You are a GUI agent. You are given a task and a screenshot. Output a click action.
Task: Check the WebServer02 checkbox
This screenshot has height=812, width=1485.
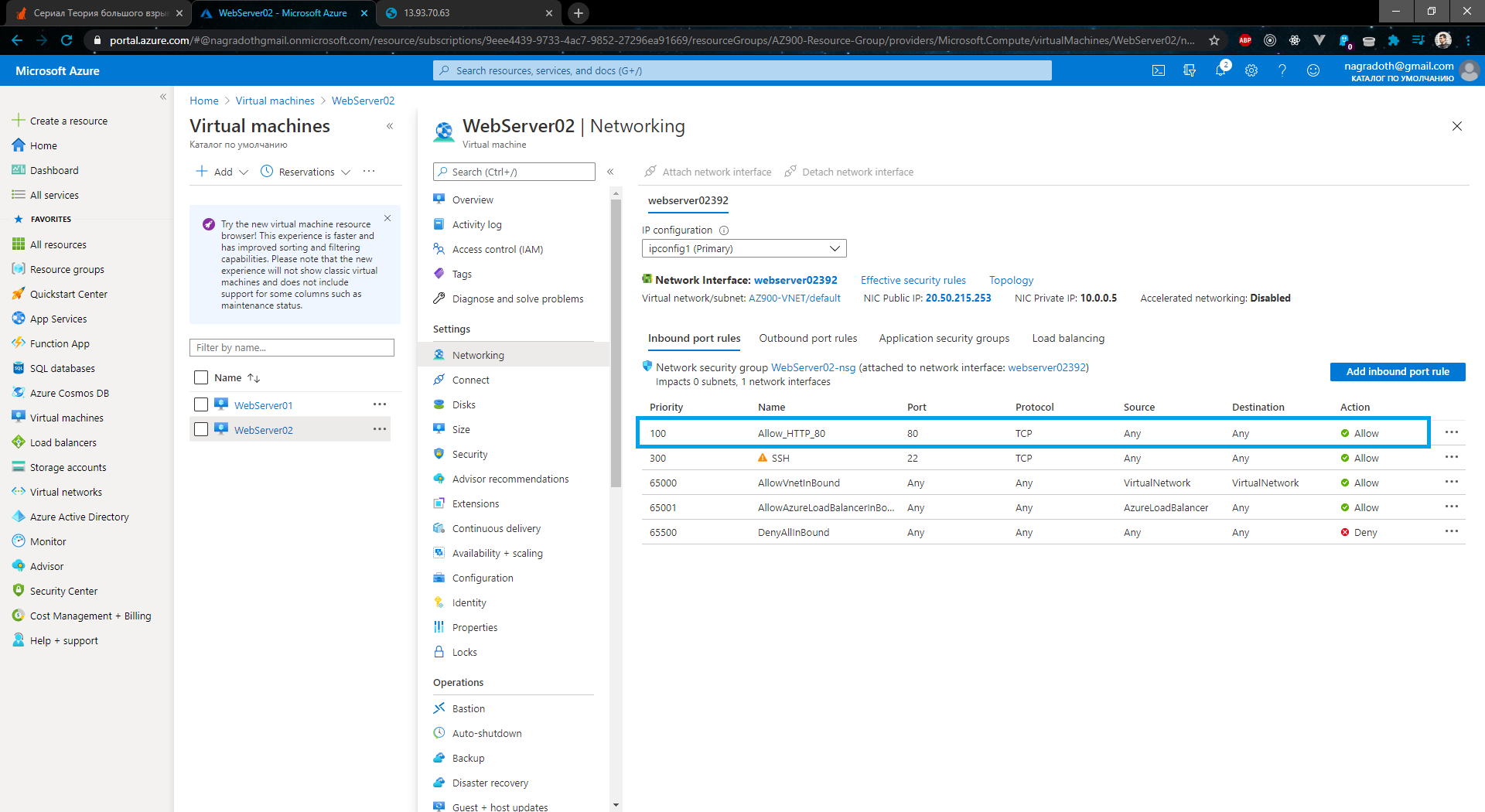(201, 429)
